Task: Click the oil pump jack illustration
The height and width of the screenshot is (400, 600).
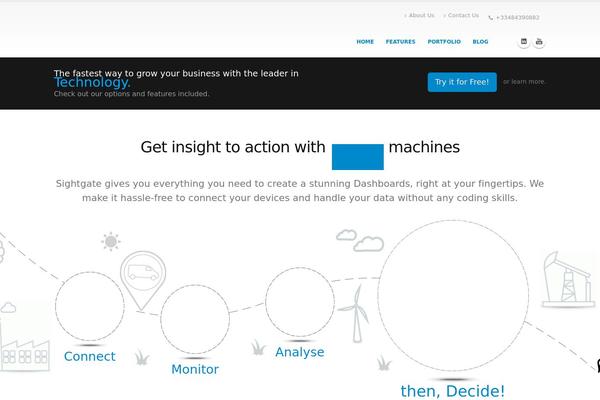Action: (x=568, y=280)
